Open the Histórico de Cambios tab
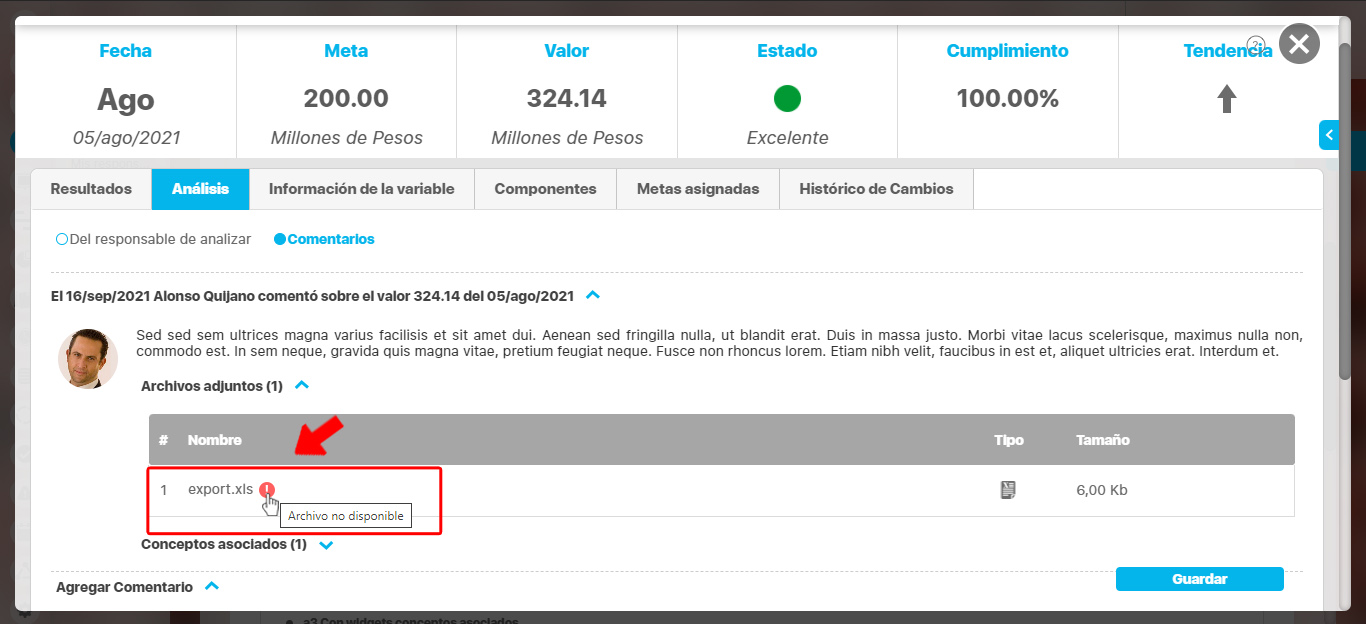 click(x=876, y=189)
